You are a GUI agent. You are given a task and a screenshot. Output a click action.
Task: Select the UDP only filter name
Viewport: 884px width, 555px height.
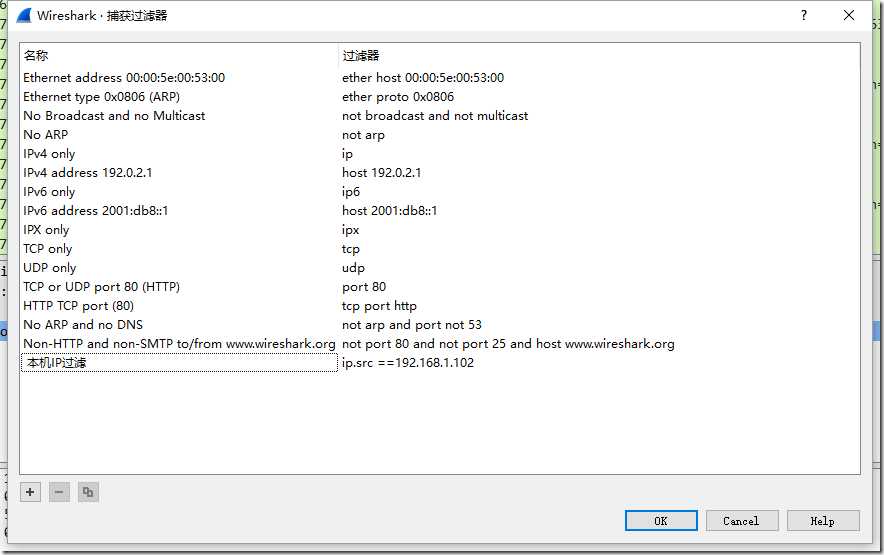[x=50, y=268]
